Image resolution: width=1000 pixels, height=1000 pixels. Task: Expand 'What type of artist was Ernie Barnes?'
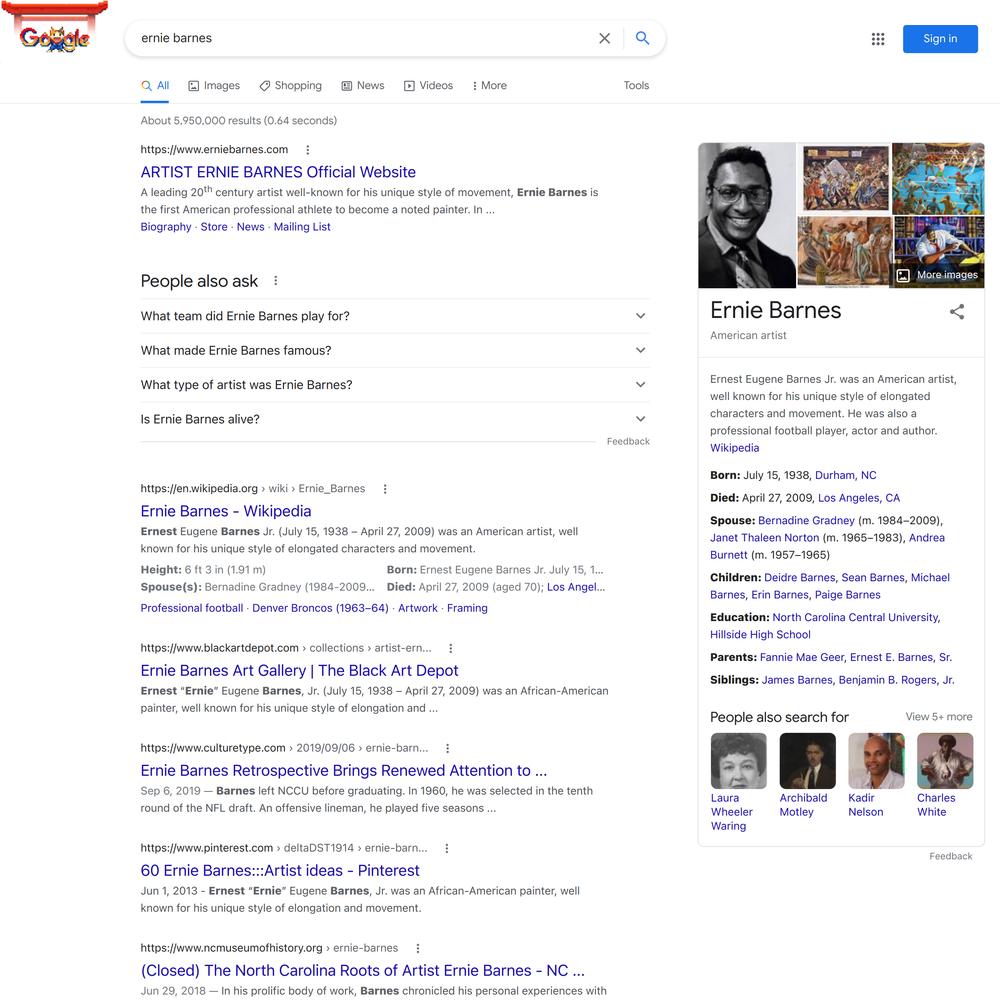click(395, 385)
